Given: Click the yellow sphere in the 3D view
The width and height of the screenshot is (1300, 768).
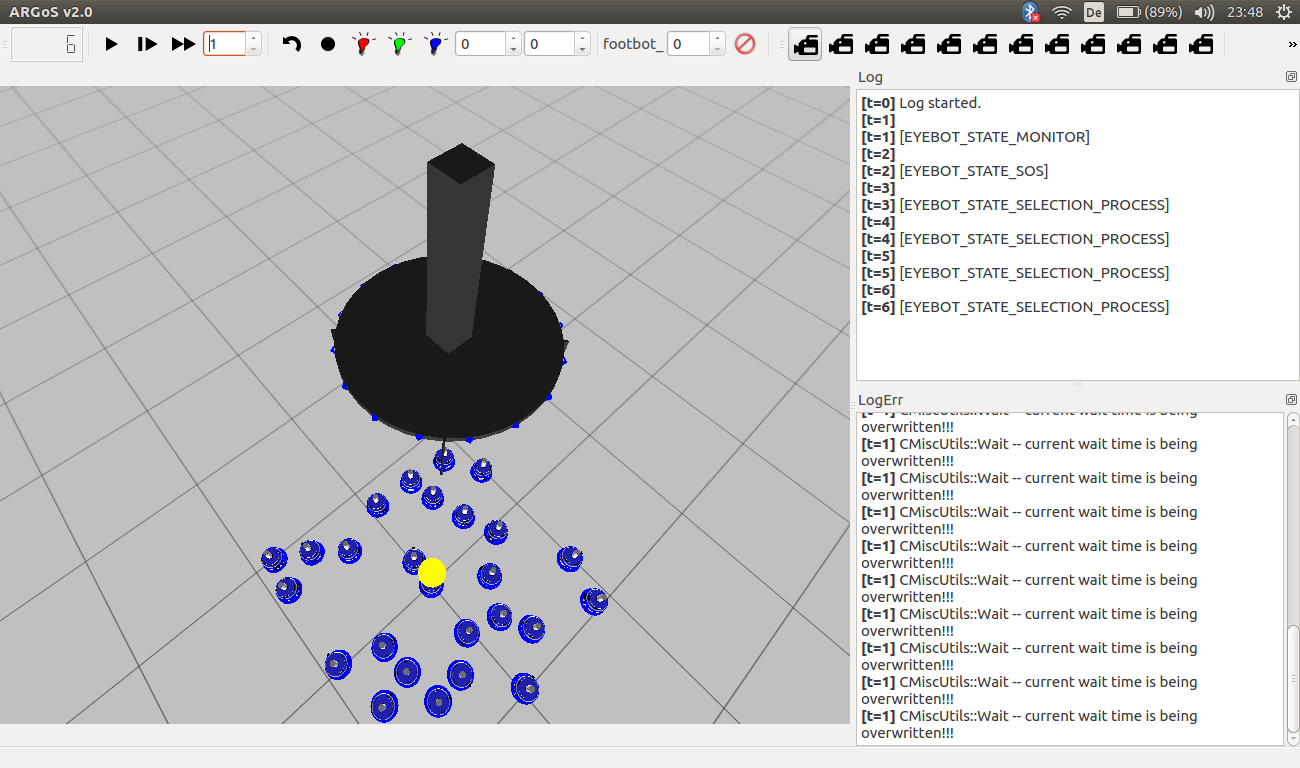Looking at the screenshot, I should [432, 572].
